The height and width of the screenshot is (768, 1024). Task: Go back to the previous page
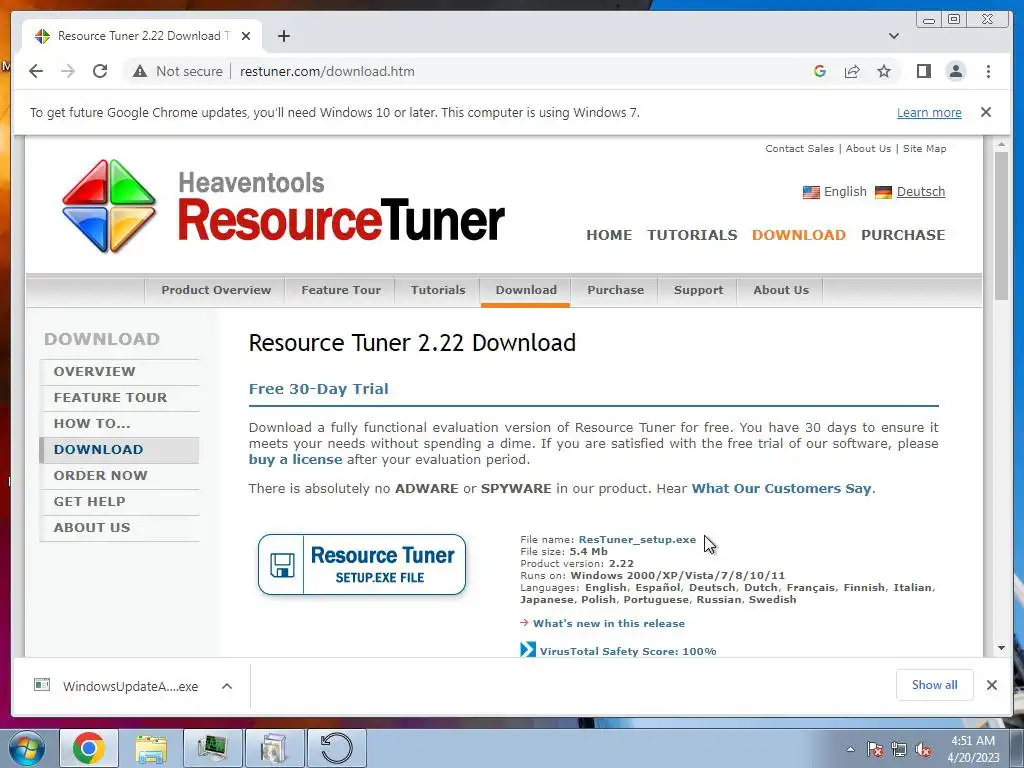pos(36,71)
